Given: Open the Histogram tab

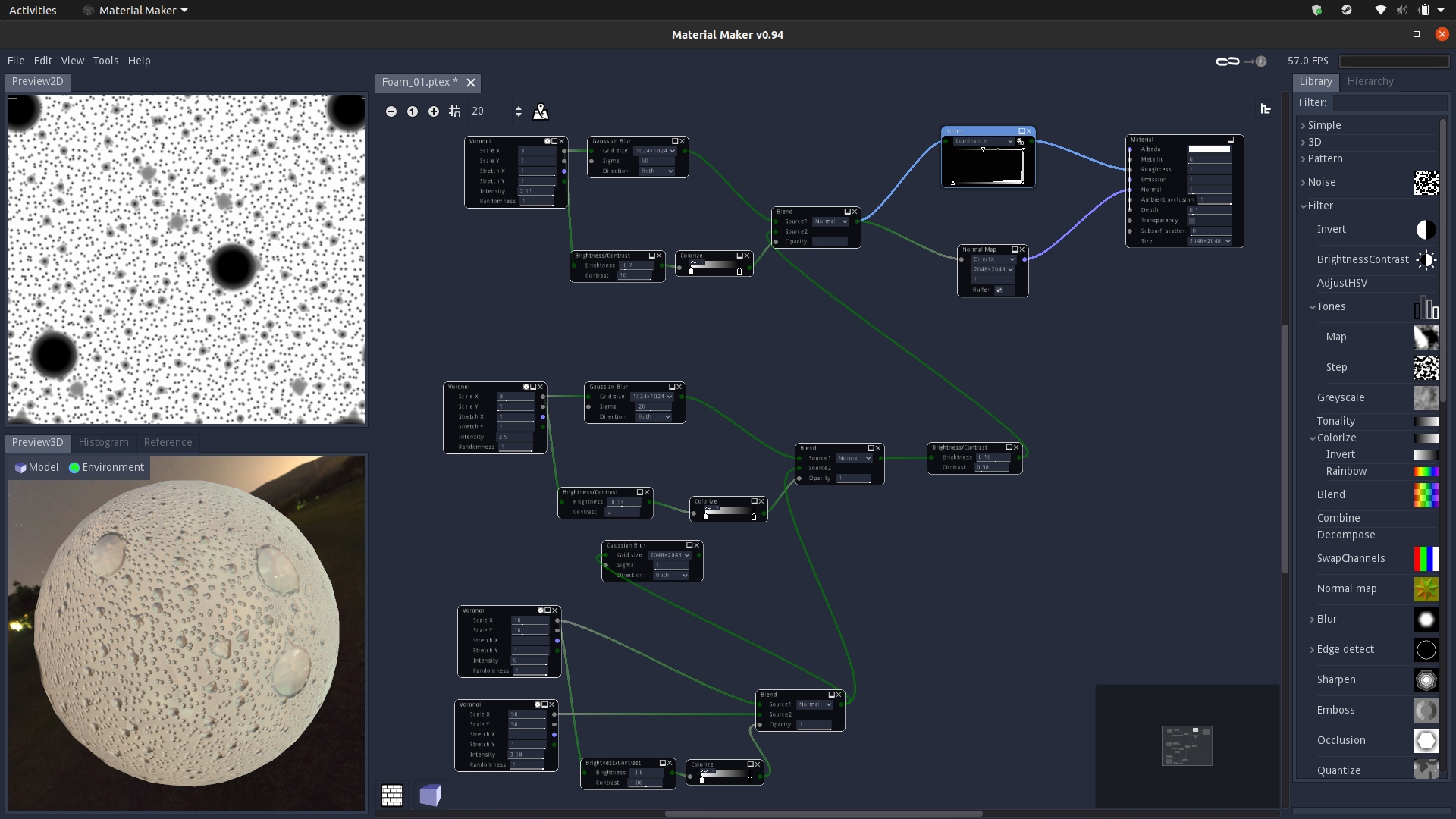Looking at the screenshot, I should (x=103, y=442).
